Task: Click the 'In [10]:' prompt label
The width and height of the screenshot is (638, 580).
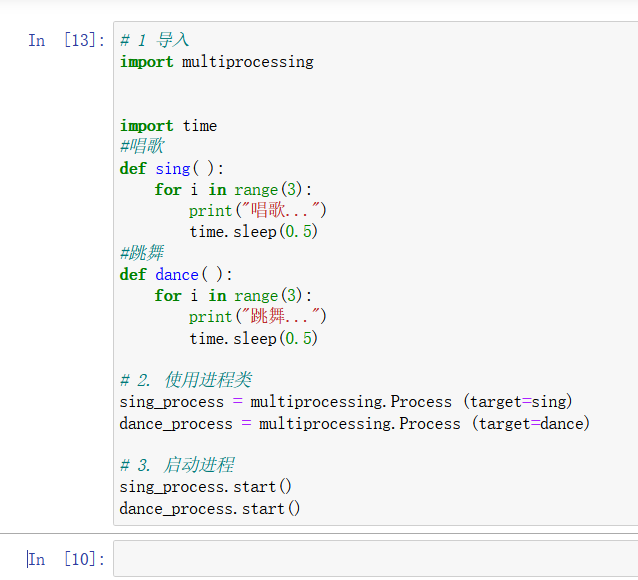Action: pyautogui.click(x=66, y=559)
